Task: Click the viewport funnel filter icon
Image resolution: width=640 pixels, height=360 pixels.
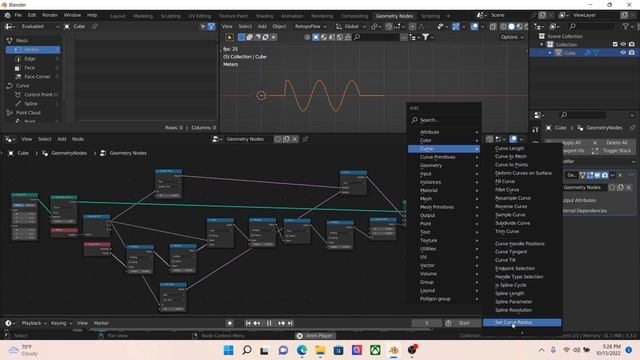Action: tap(426, 37)
